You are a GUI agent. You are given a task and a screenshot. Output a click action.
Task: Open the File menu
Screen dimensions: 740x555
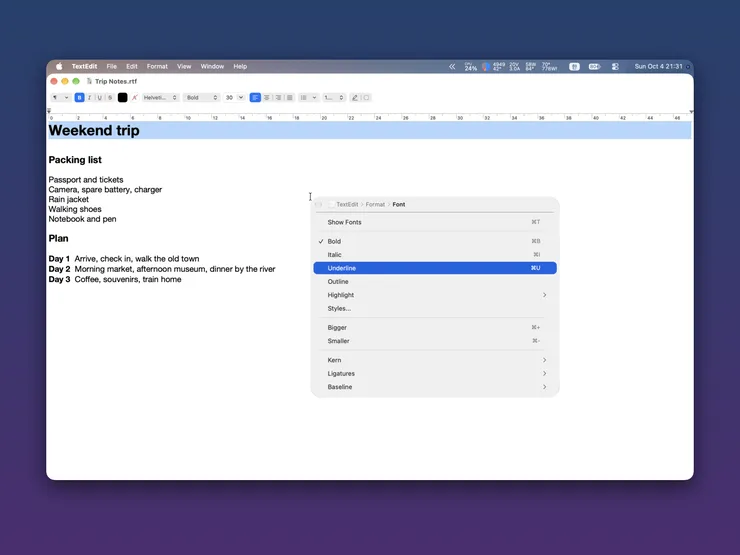coord(111,67)
